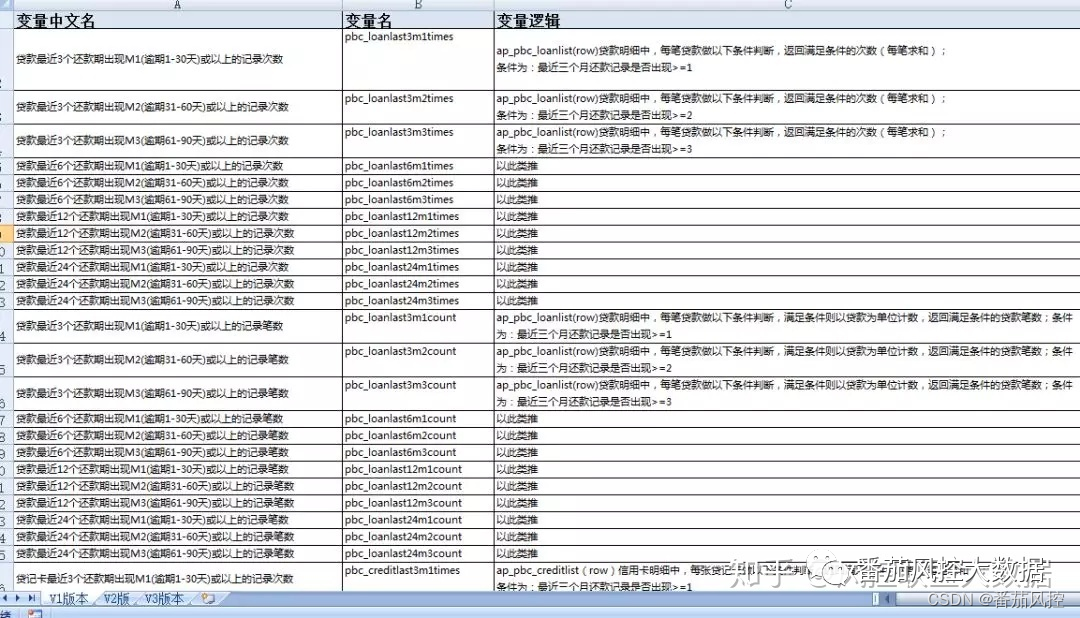The height and width of the screenshot is (618, 1080).
Task: Select logic cell for pbc_loanlast3m1count
Action: (787, 326)
